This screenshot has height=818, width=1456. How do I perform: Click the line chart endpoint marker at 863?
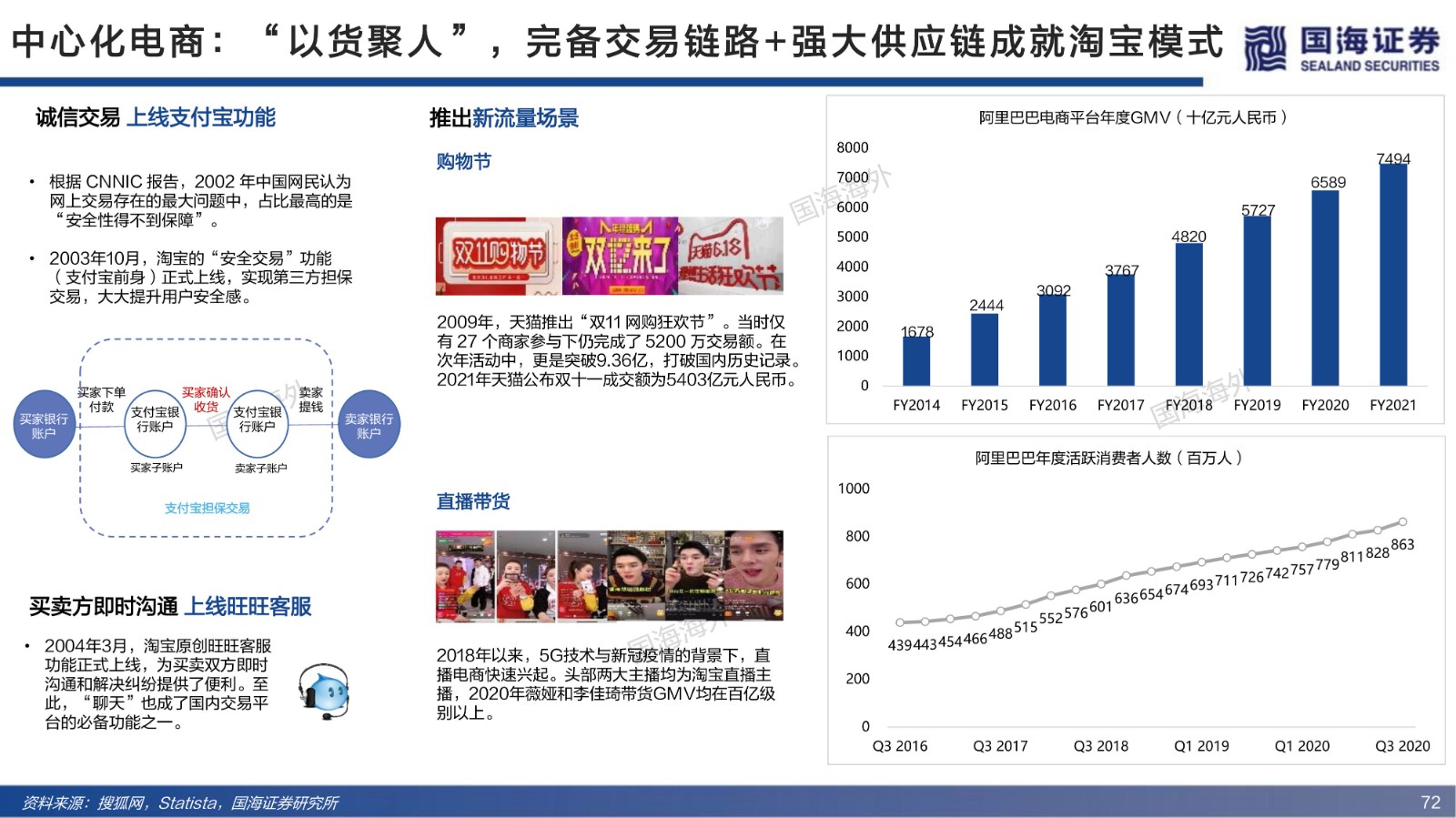1402,521
